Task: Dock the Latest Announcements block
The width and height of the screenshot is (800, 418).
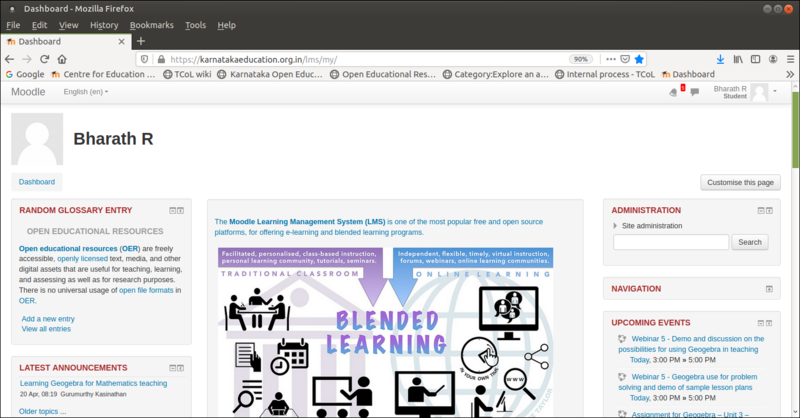Action: 181,368
